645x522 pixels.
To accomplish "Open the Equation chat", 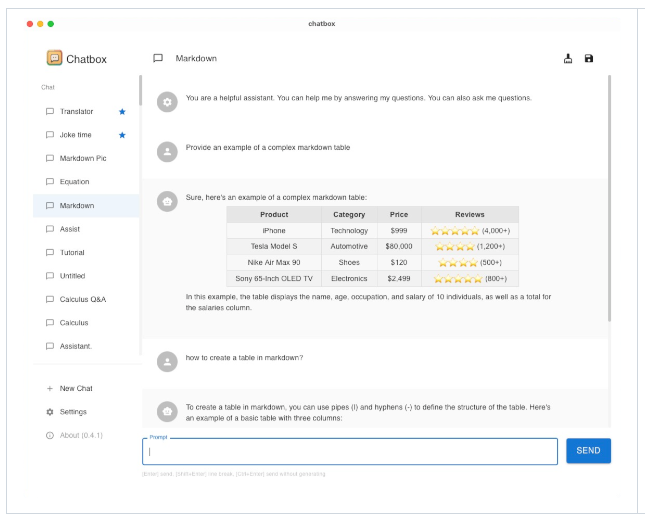I will (86, 182).
